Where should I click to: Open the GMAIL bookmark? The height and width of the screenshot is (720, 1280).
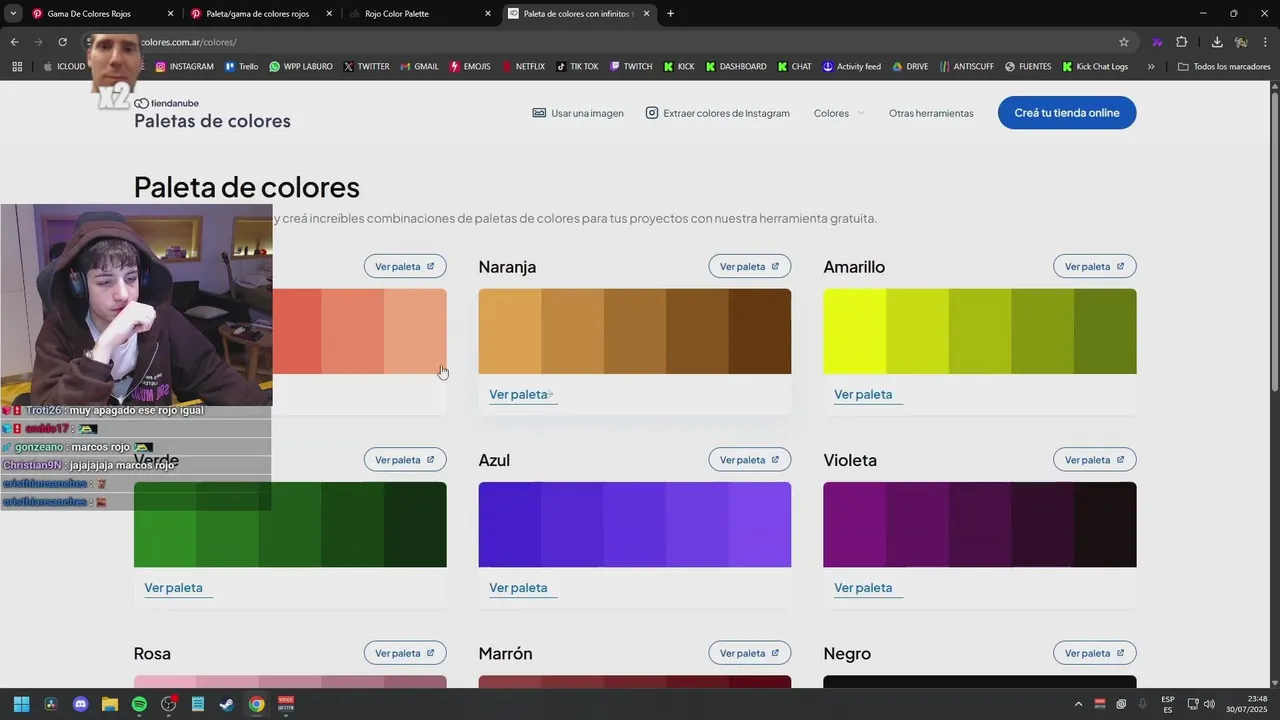pyautogui.click(x=419, y=67)
